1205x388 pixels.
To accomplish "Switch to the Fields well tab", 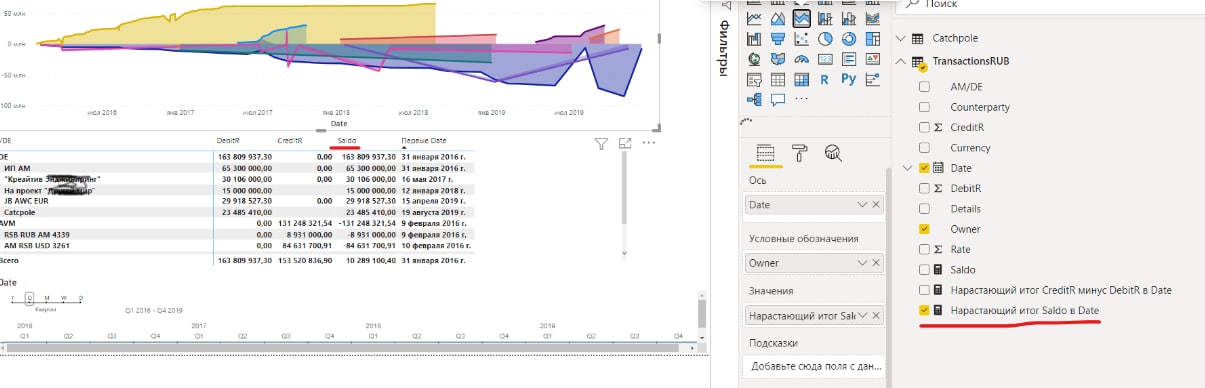I will point(766,153).
